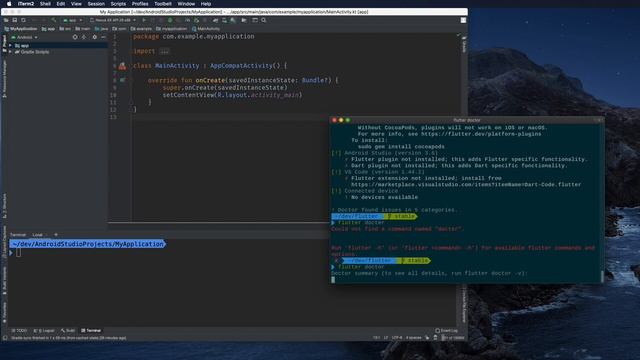Image resolution: width=640 pixels, height=360 pixels.
Task: Open Project panel gear settings icon
Action: click(x=95, y=37)
